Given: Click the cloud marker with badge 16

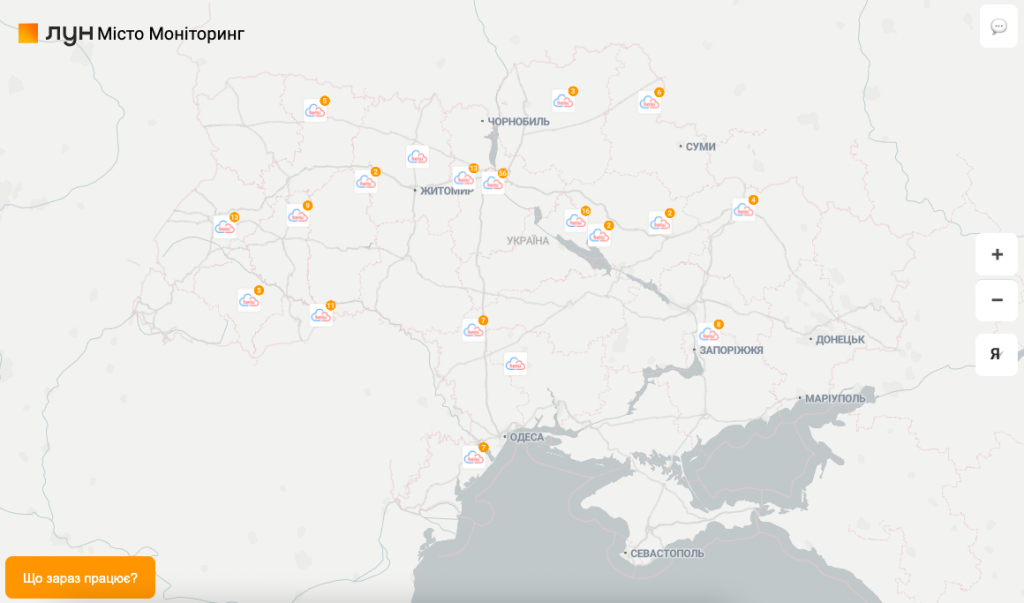Looking at the screenshot, I should [574, 220].
